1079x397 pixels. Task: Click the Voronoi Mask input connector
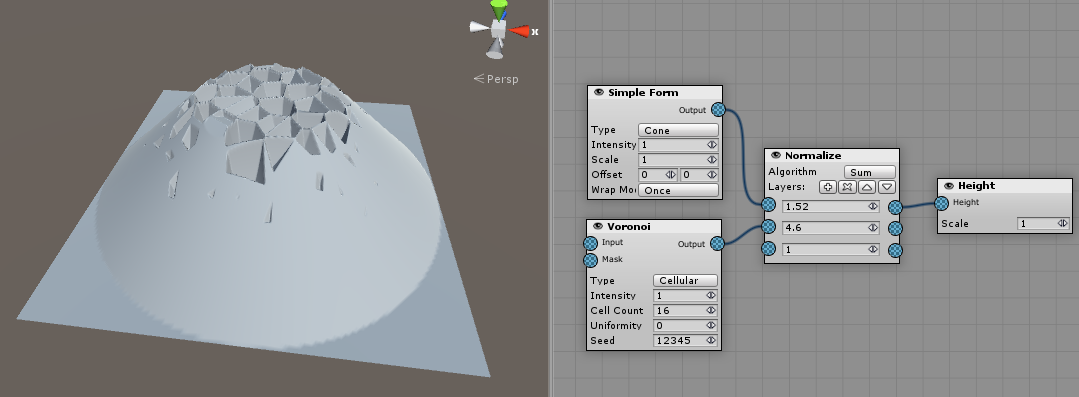pyautogui.click(x=590, y=259)
